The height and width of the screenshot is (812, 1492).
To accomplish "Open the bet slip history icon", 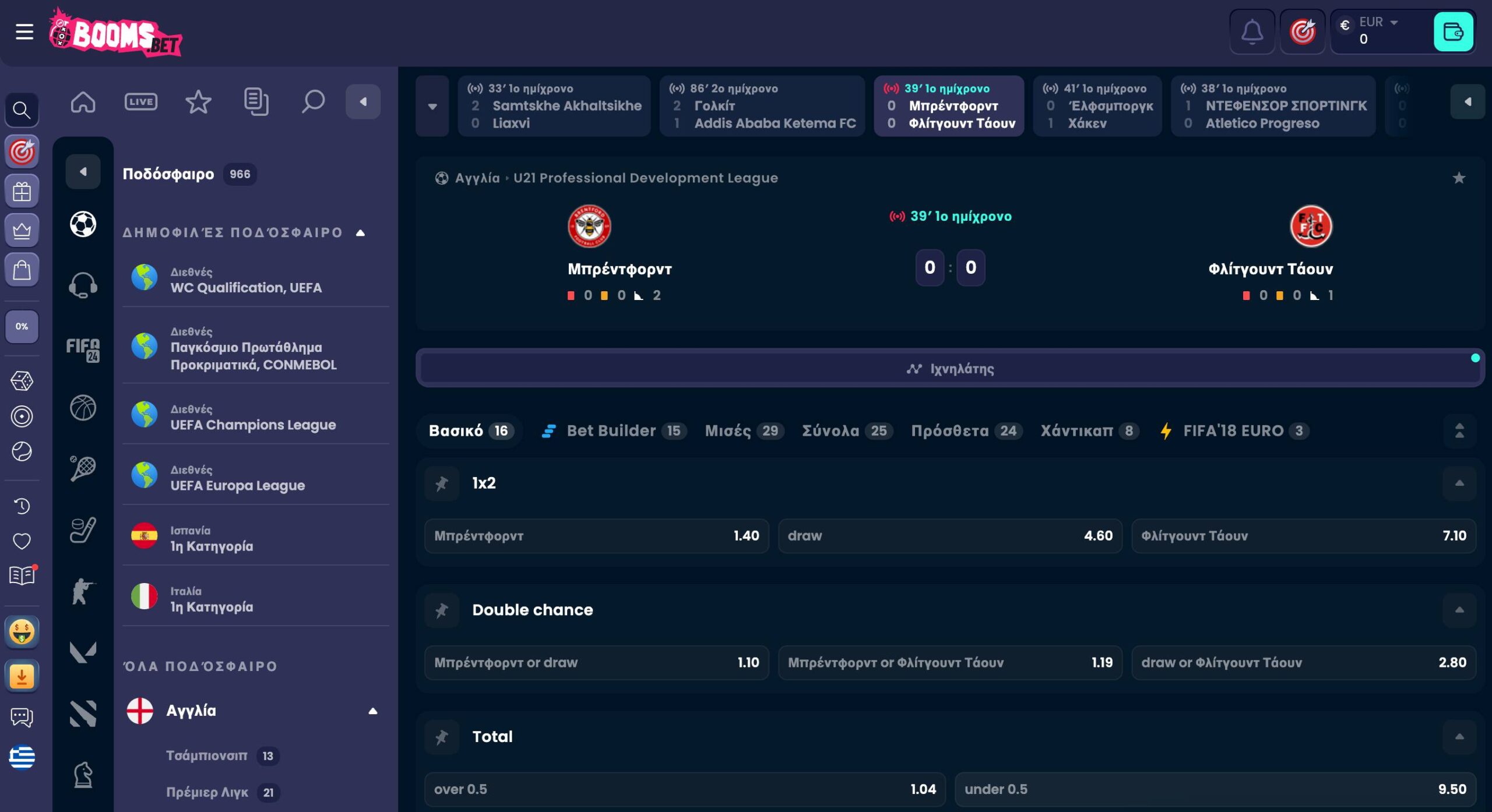I will click(x=256, y=102).
